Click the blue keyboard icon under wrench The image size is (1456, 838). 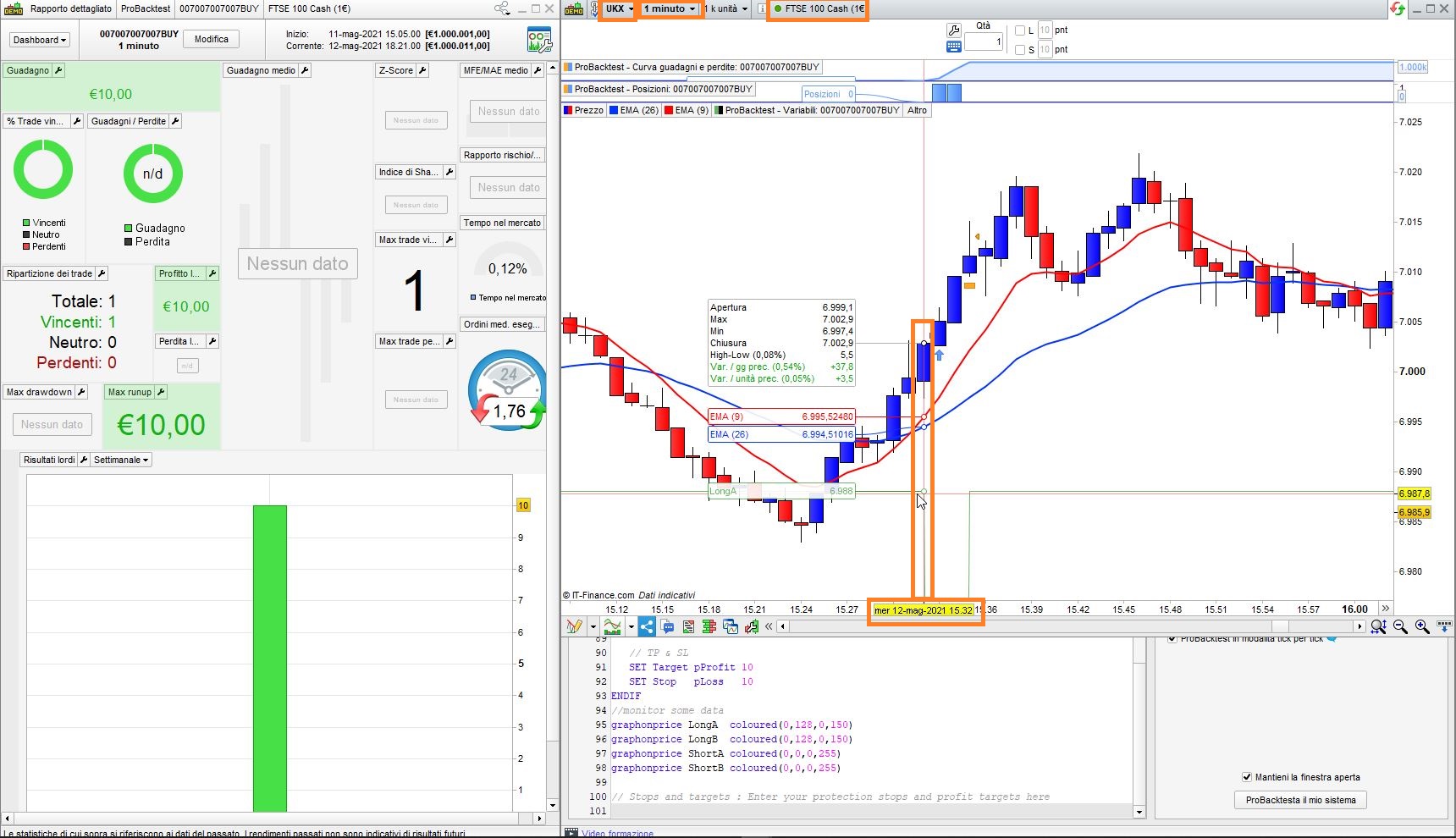954,47
